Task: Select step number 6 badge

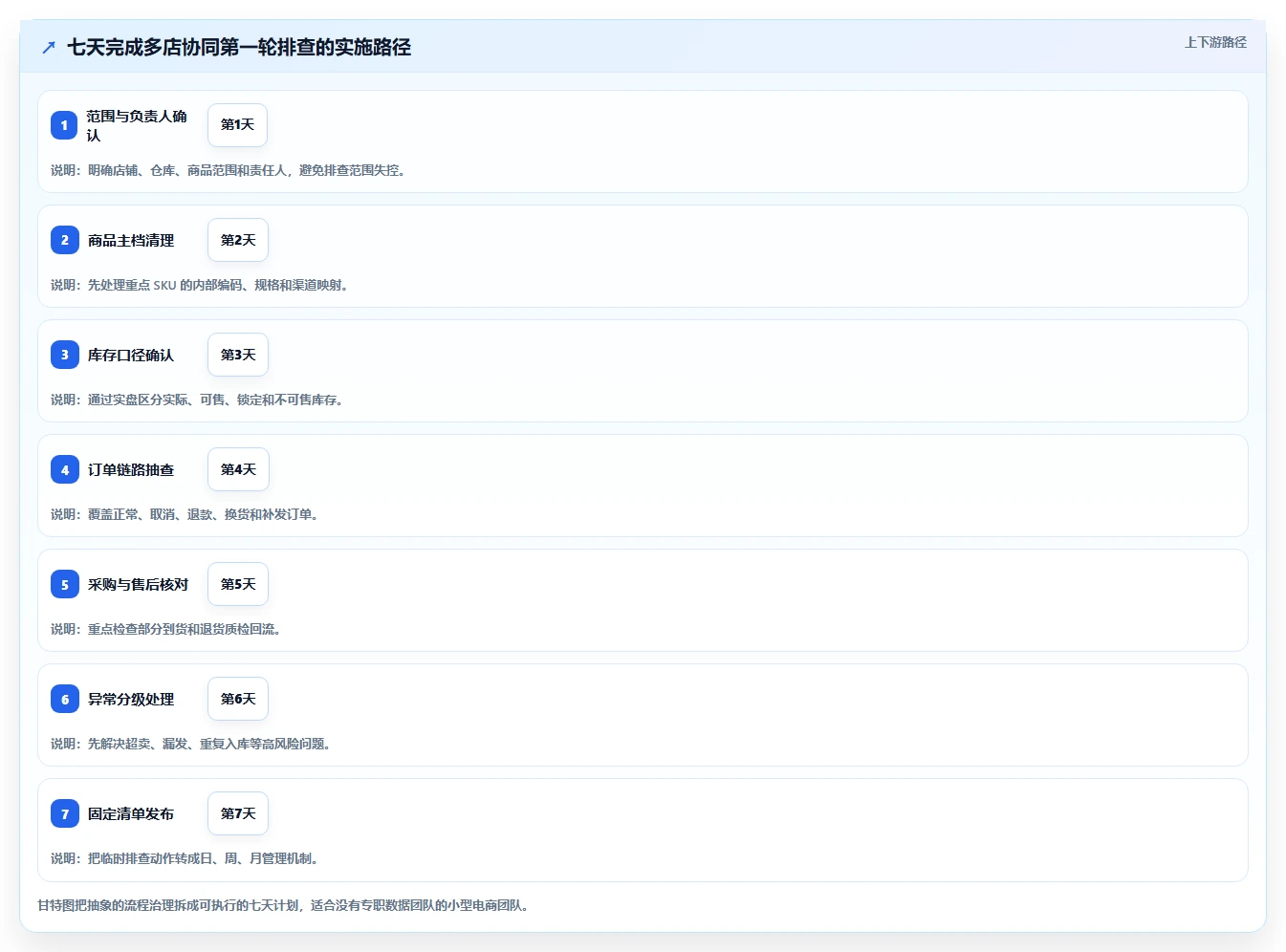Action: coord(65,699)
